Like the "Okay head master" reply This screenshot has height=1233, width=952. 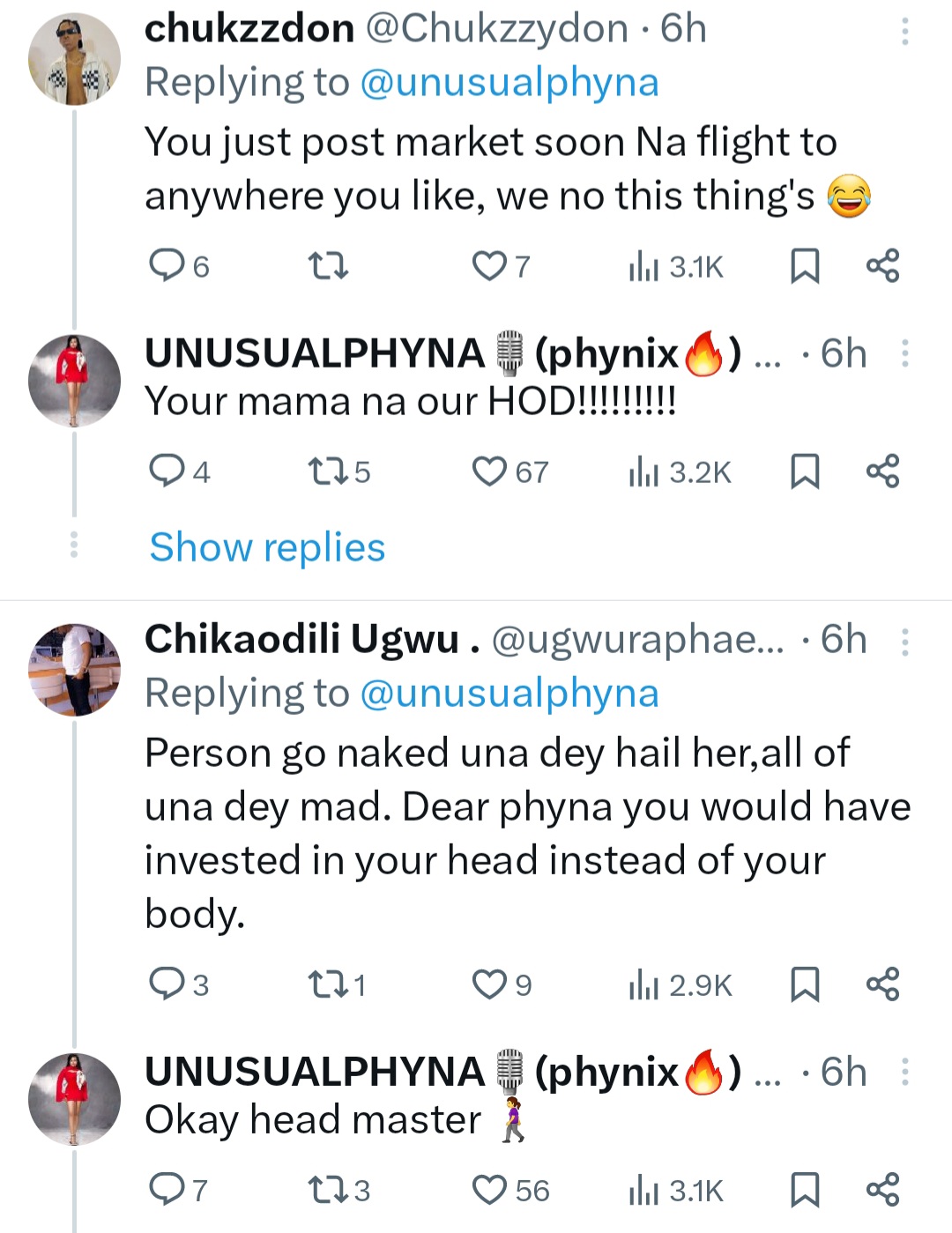489,1190
